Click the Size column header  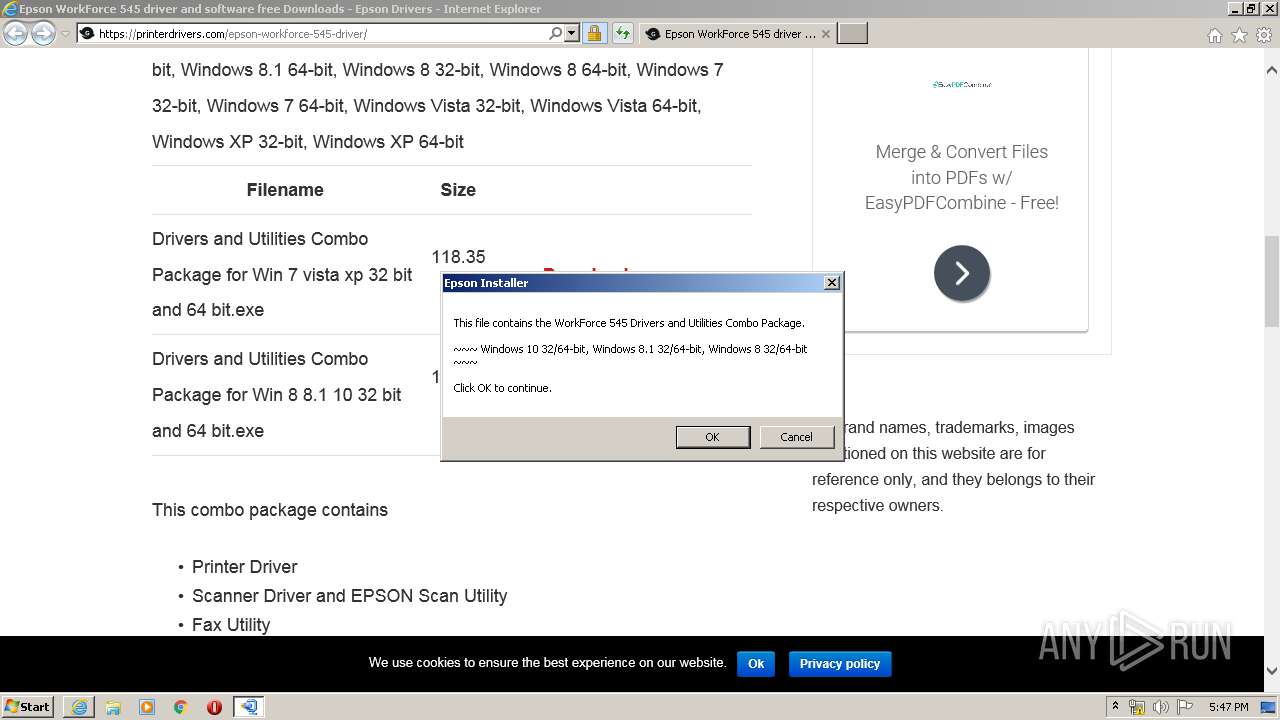pyautogui.click(x=458, y=190)
